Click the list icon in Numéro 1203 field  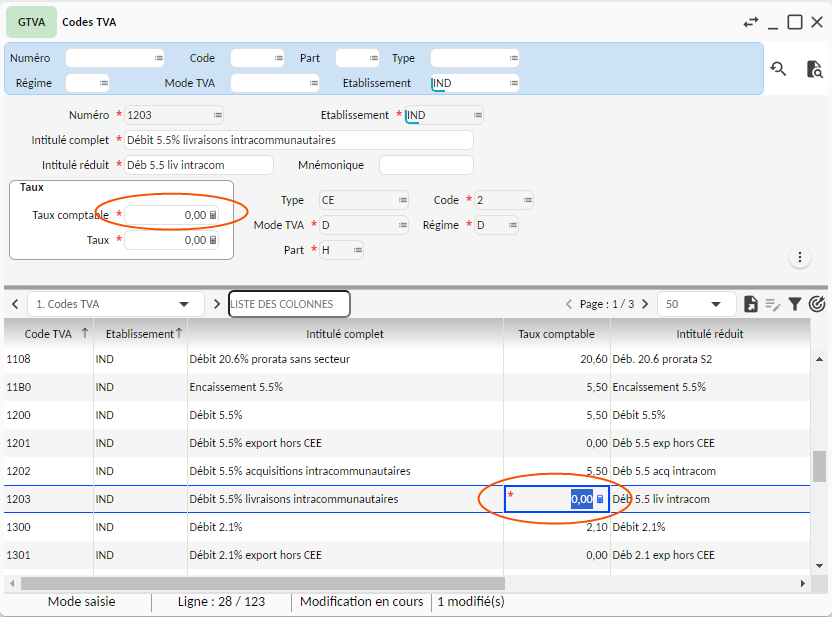pos(217,115)
